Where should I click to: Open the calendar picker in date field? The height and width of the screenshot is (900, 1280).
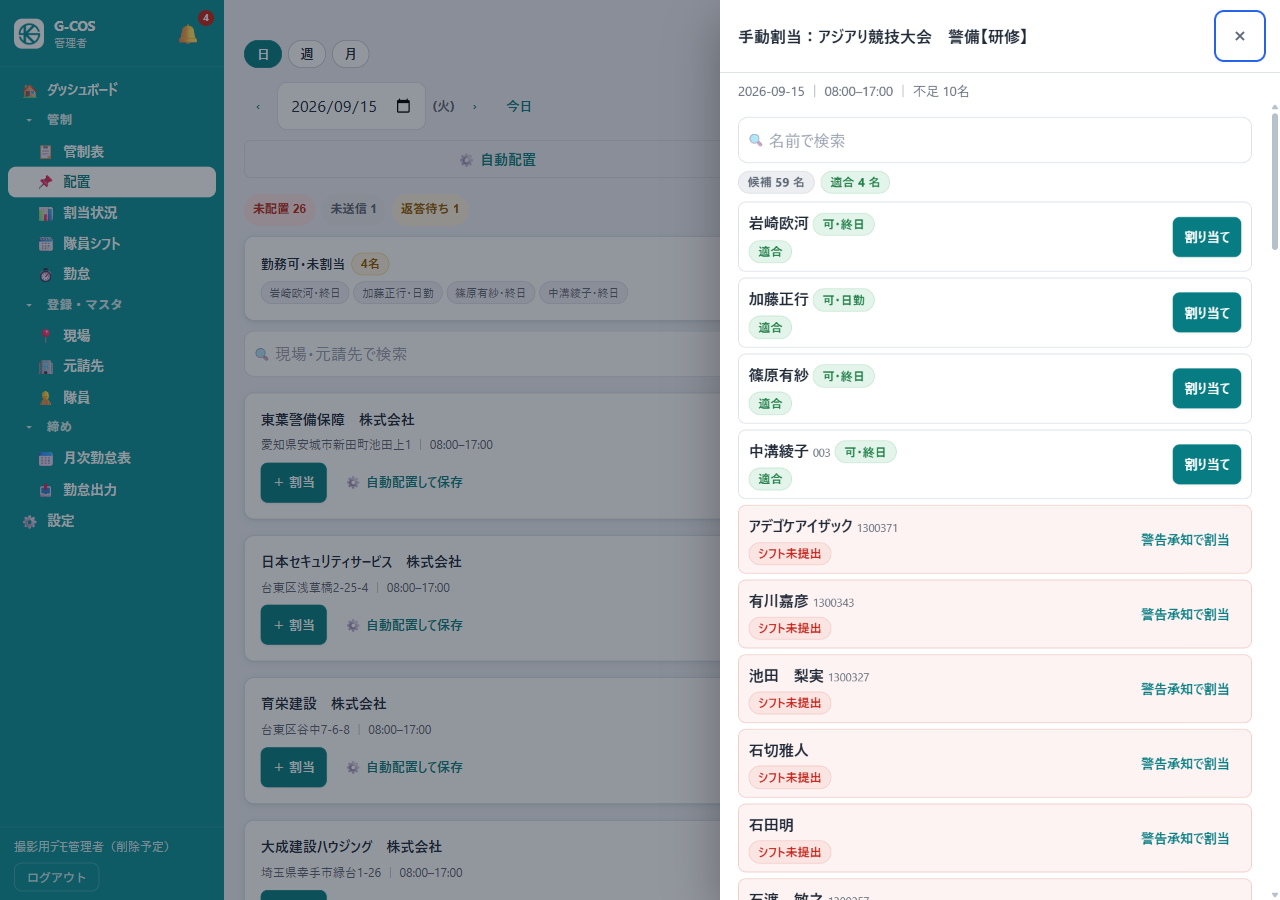pyautogui.click(x=404, y=106)
